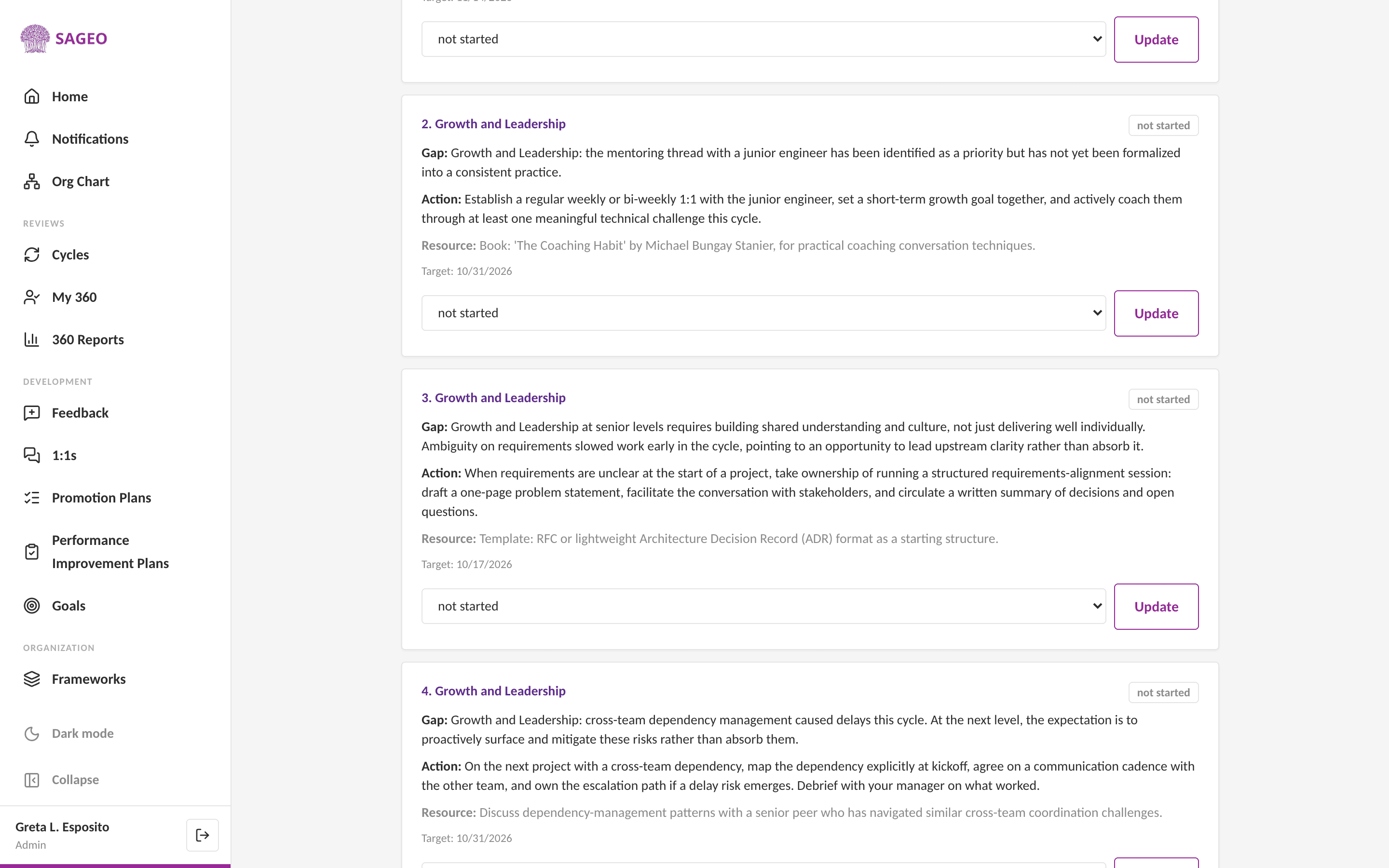Click 'not started' badge on item 4

click(1163, 693)
